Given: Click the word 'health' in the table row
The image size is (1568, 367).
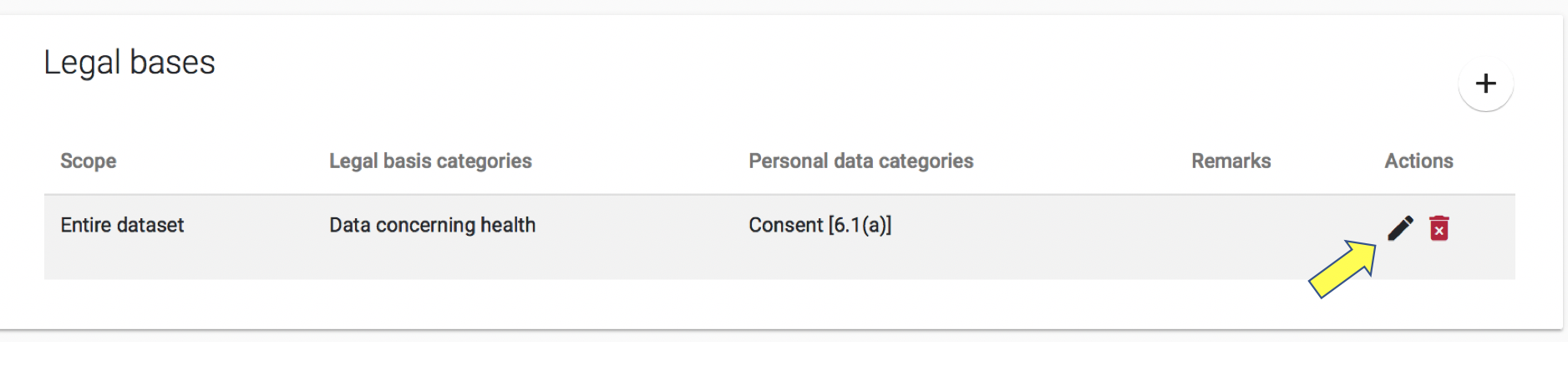Looking at the screenshot, I should (507, 225).
